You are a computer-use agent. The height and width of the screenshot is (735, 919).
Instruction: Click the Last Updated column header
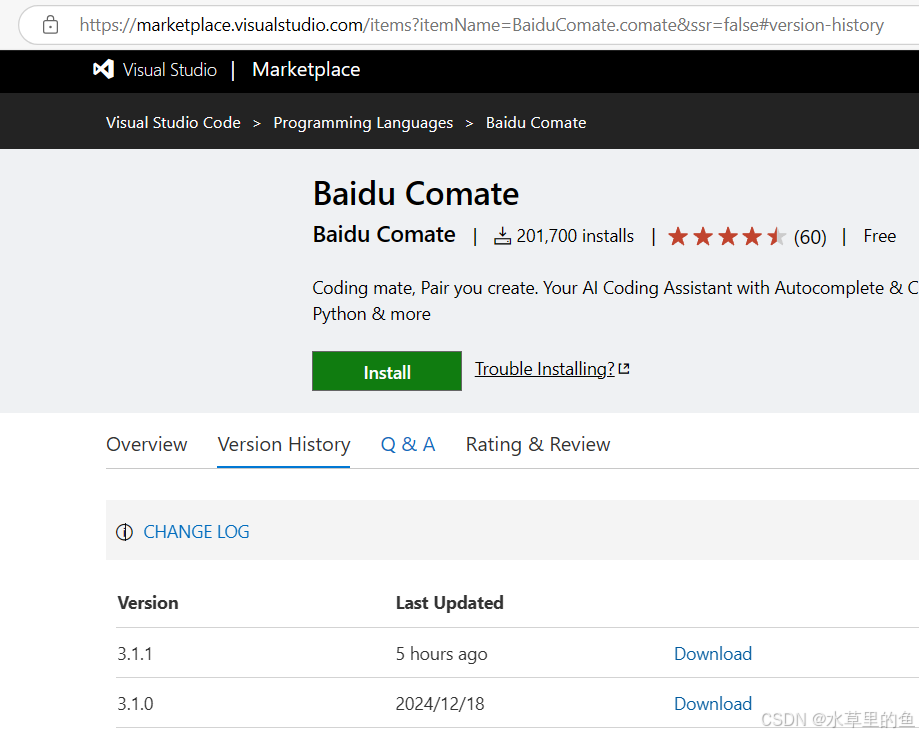[x=450, y=603]
